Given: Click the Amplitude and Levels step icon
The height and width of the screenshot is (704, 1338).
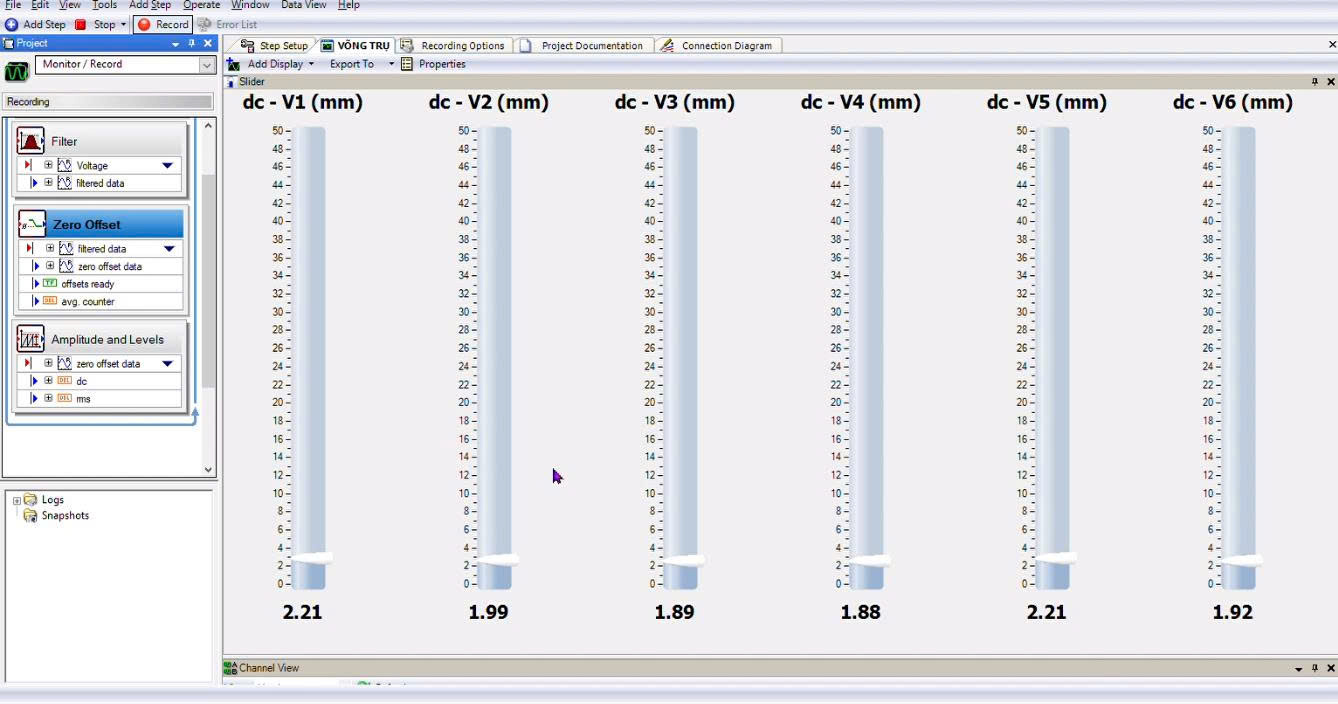Looking at the screenshot, I should [30, 339].
